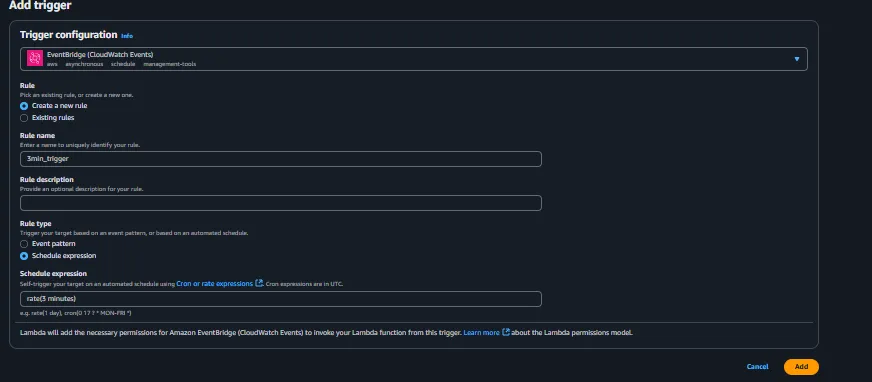Expand the trigger source dropdown arrow
872x382 pixels.
[x=796, y=59]
